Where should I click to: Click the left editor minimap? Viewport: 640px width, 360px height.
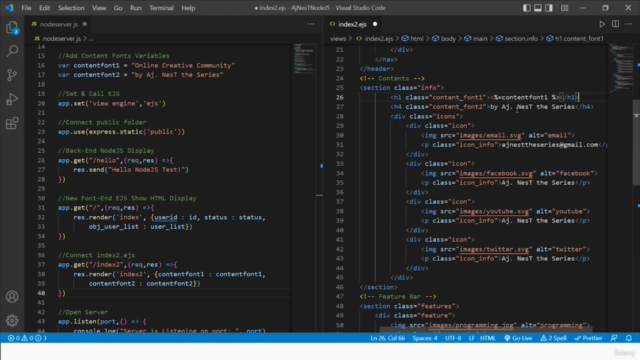coord(304,59)
